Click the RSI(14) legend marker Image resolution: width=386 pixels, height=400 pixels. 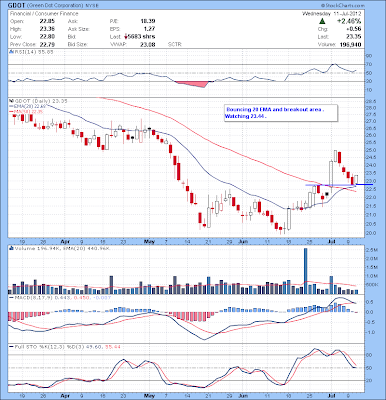pyautogui.click(x=11, y=52)
